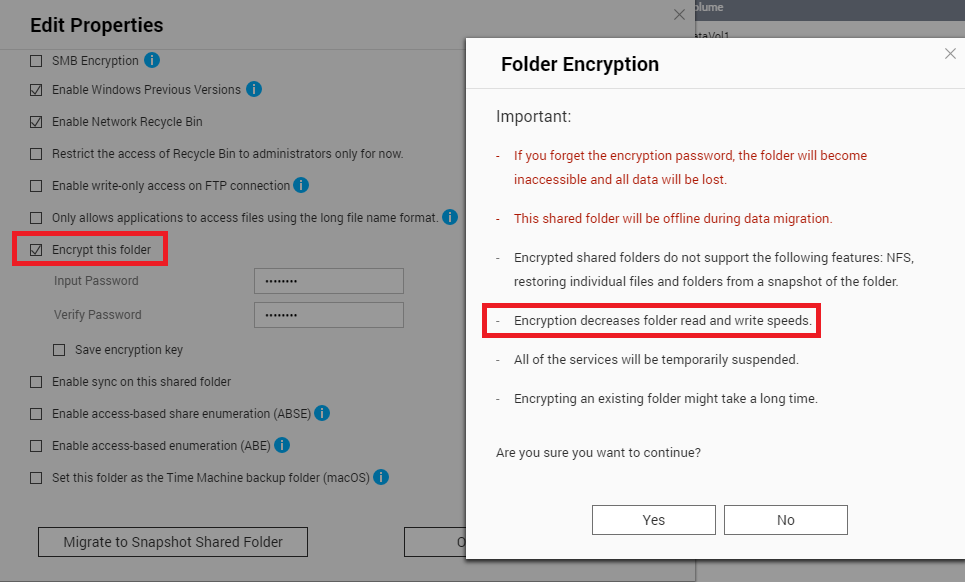Click Migrate to Snapshot Shared Folder button
The width and height of the screenshot is (965, 582).
173,542
